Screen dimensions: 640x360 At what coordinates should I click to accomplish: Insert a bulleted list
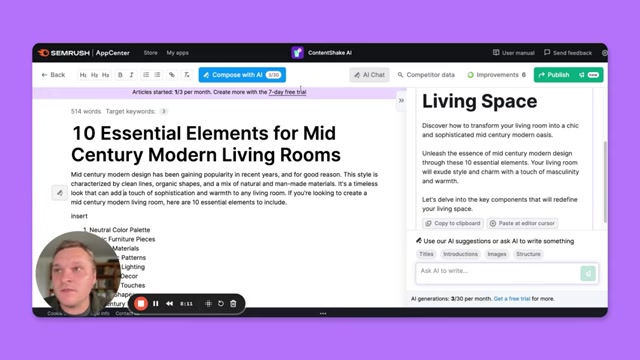click(158, 75)
